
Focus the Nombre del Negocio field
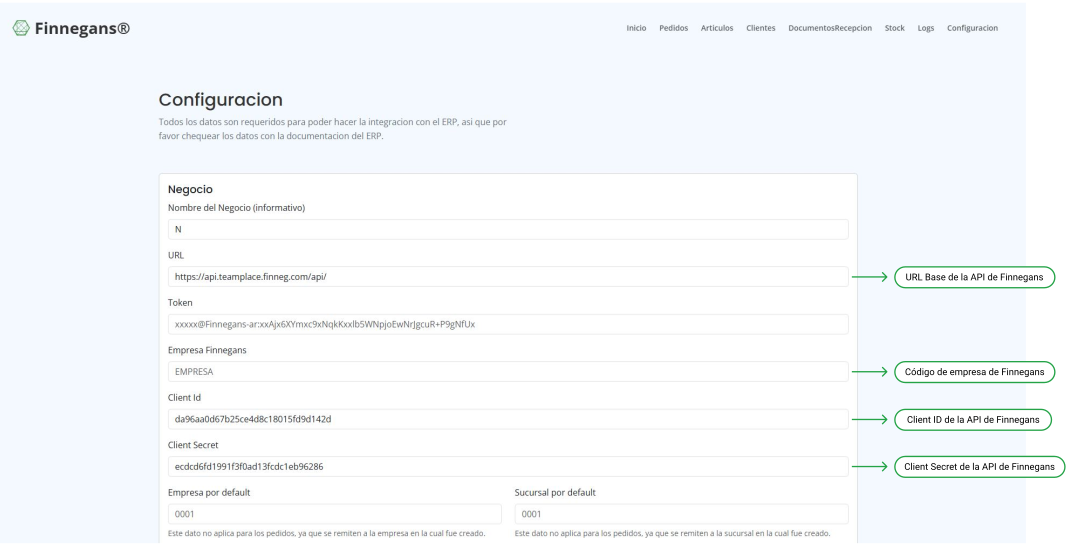(508, 230)
